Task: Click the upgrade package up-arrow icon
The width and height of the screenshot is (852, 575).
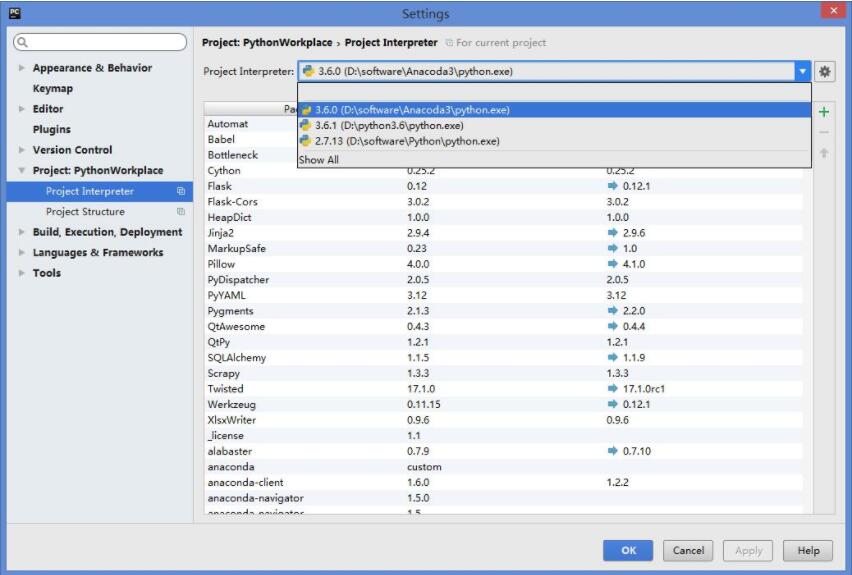Action: click(824, 153)
